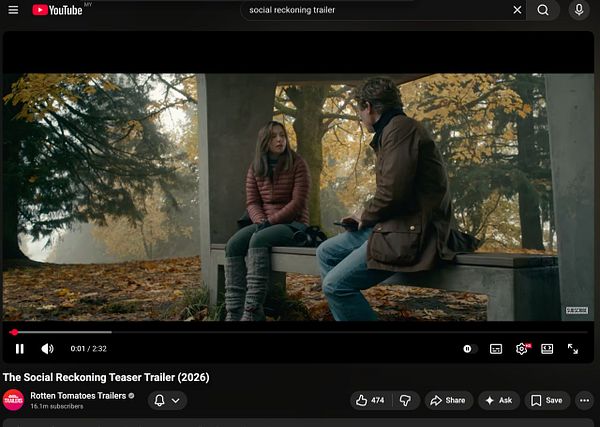Open Rotten Tomatoes Trailers channel avatar
This screenshot has width=600, height=427.
click(13, 400)
